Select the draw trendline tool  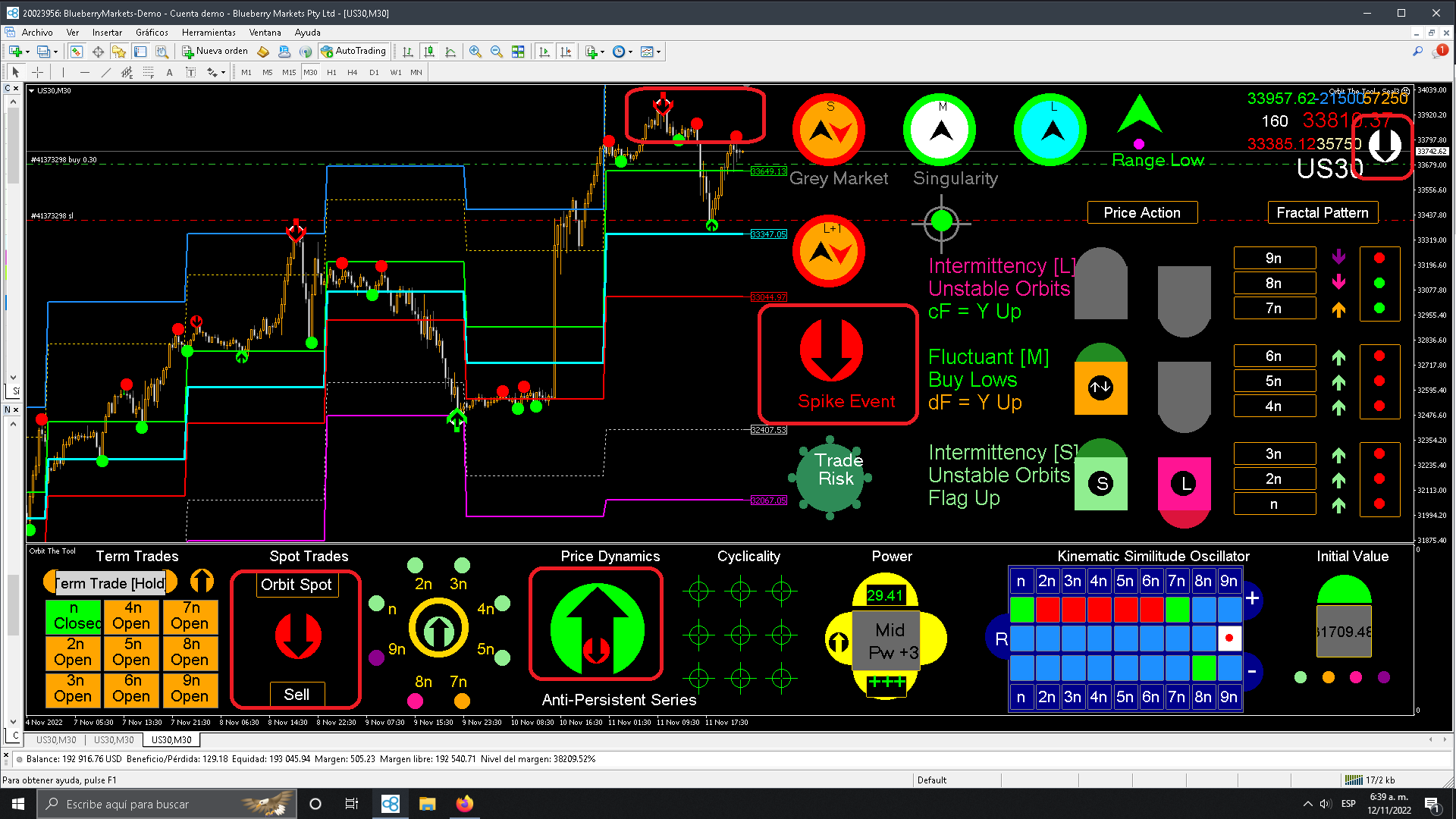click(x=105, y=72)
